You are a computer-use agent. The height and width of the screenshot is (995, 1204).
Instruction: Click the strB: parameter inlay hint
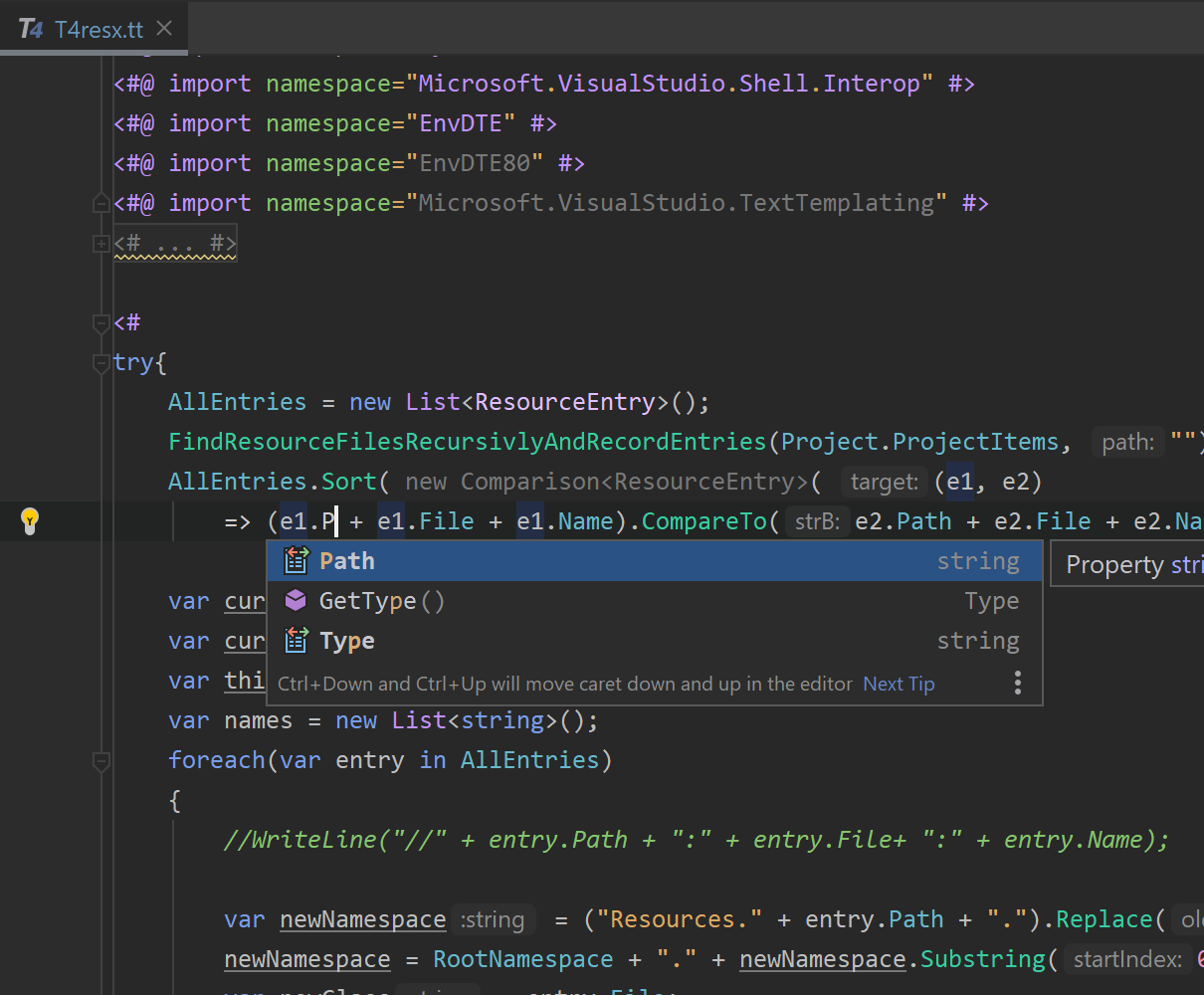(816, 521)
